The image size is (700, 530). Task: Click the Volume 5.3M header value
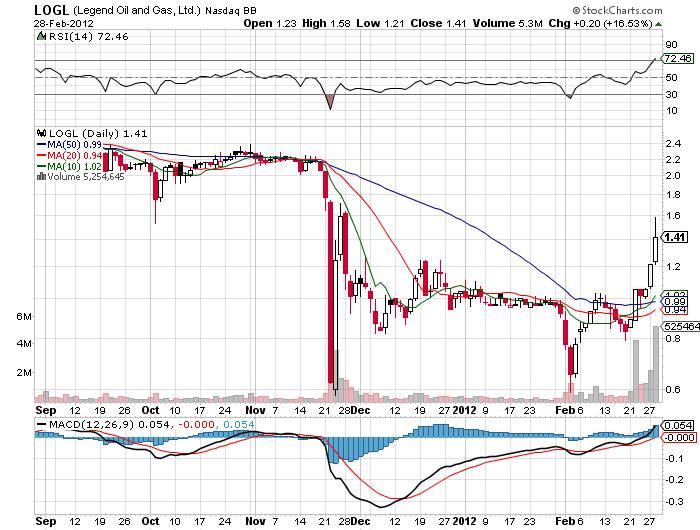(x=508, y=24)
